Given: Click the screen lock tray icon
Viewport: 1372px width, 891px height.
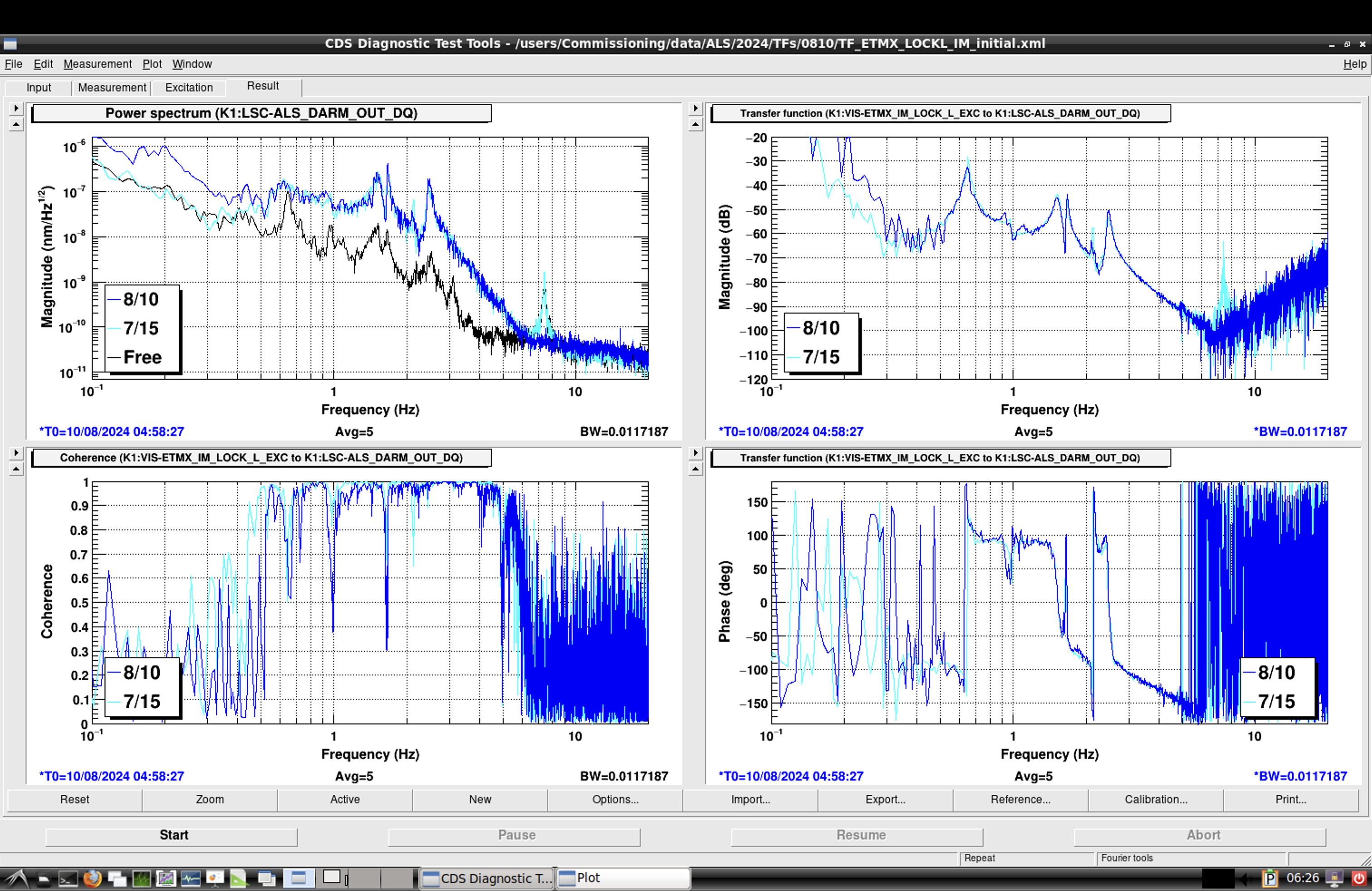Looking at the screenshot, I should point(1334,878).
